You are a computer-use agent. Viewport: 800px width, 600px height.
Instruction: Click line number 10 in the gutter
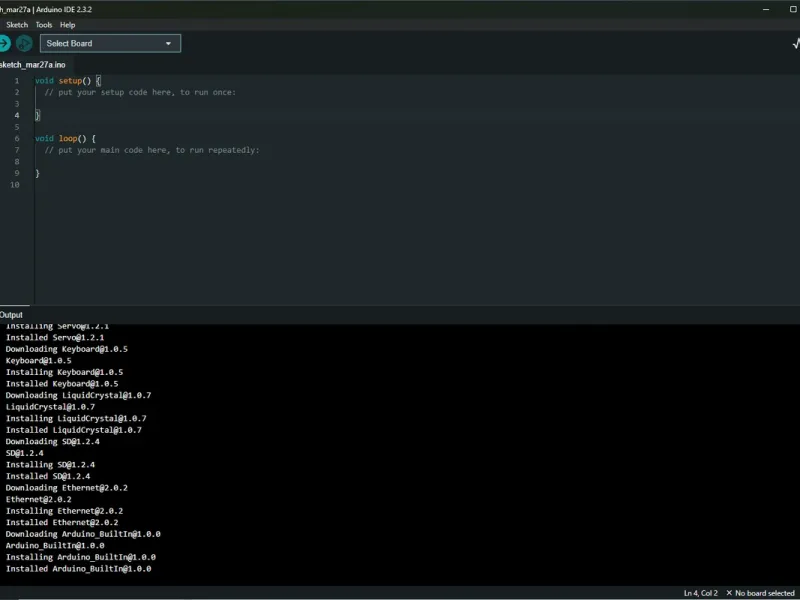[x=15, y=185]
